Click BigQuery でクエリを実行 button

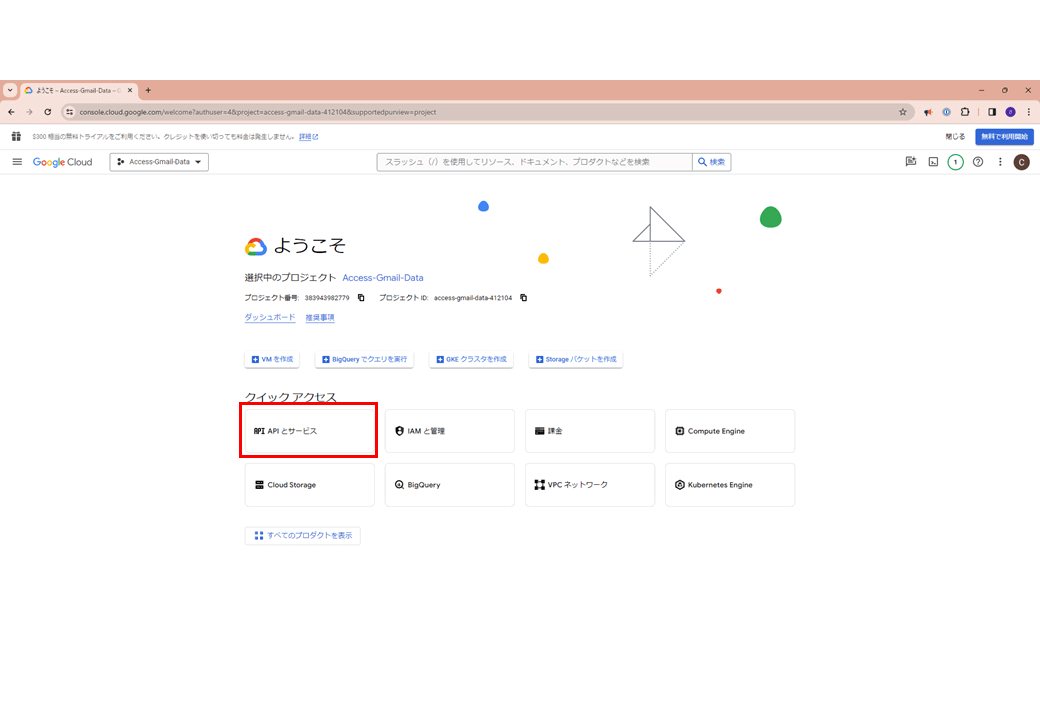pyautogui.click(x=364, y=359)
